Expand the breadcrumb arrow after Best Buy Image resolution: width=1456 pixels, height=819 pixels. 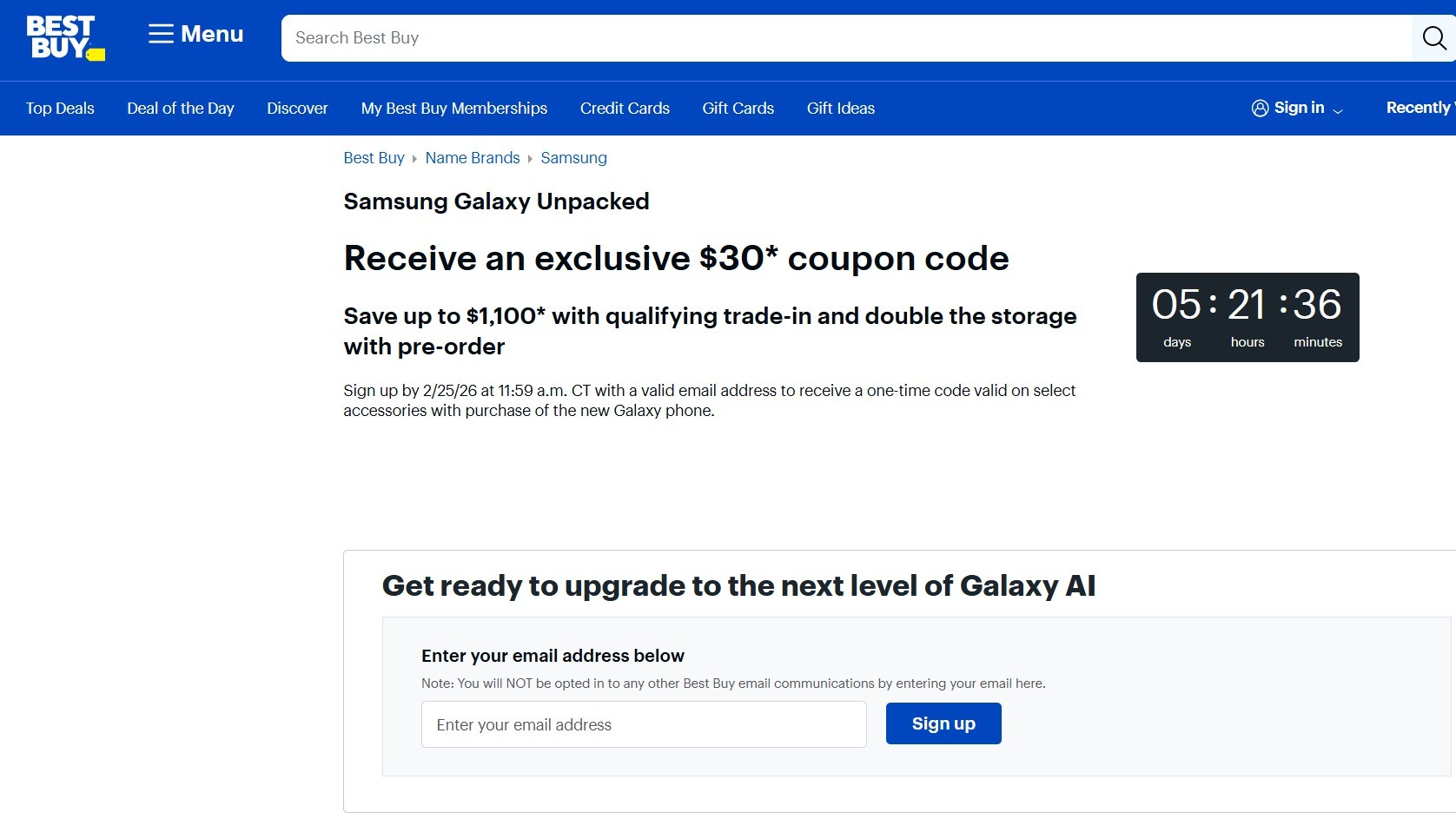tap(414, 159)
